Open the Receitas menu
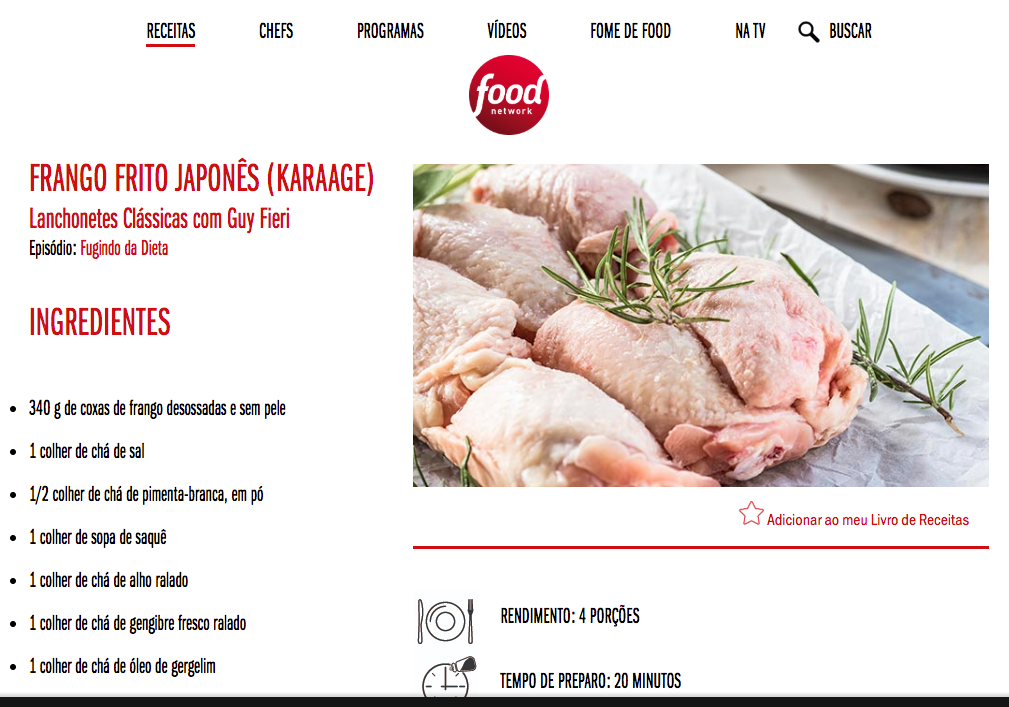This screenshot has width=1009, height=707. [x=171, y=31]
